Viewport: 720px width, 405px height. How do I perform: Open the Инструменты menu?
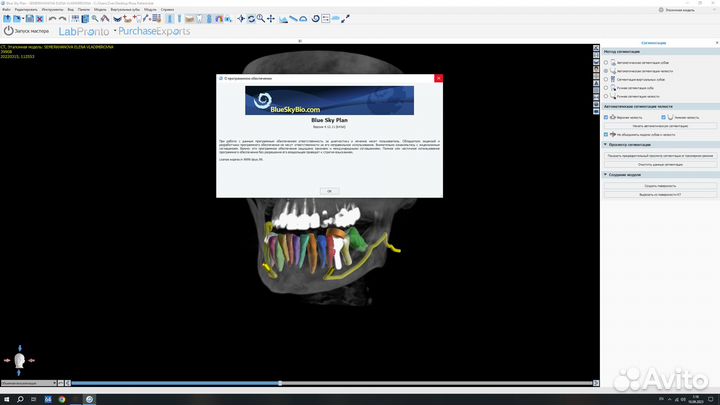point(52,10)
